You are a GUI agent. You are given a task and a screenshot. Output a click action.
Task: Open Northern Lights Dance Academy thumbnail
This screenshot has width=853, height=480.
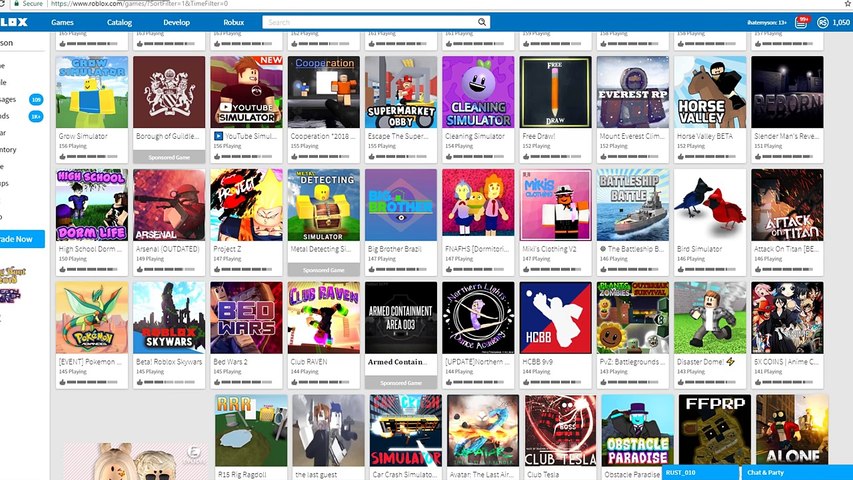pyautogui.click(x=478, y=318)
